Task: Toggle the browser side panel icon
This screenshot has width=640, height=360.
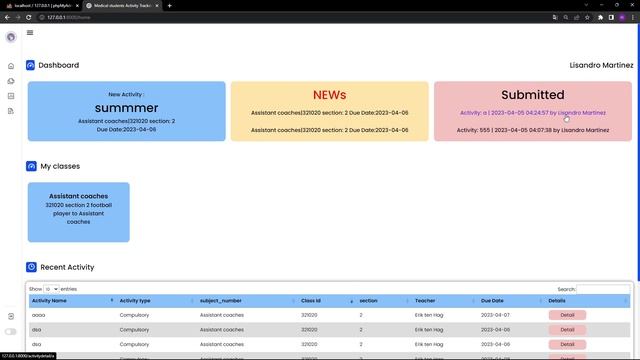Action: coord(611,18)
